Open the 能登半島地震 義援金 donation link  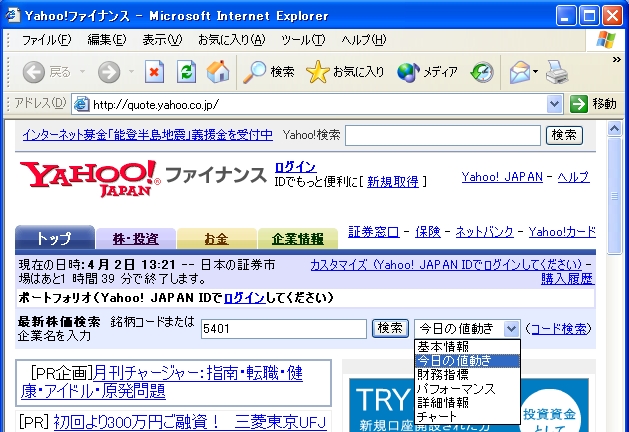(148, 135)
